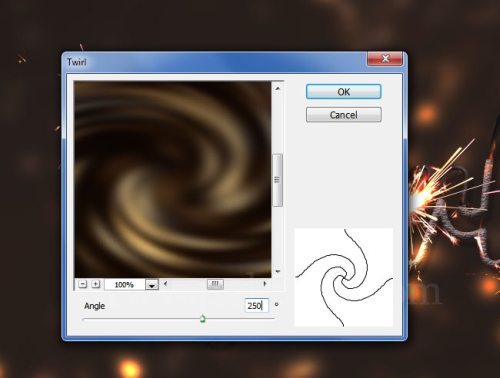This screenshot has width=500, height=378.
Task: Click the vertical scrollbar thumb beside preview
Action: pos(277,180)
